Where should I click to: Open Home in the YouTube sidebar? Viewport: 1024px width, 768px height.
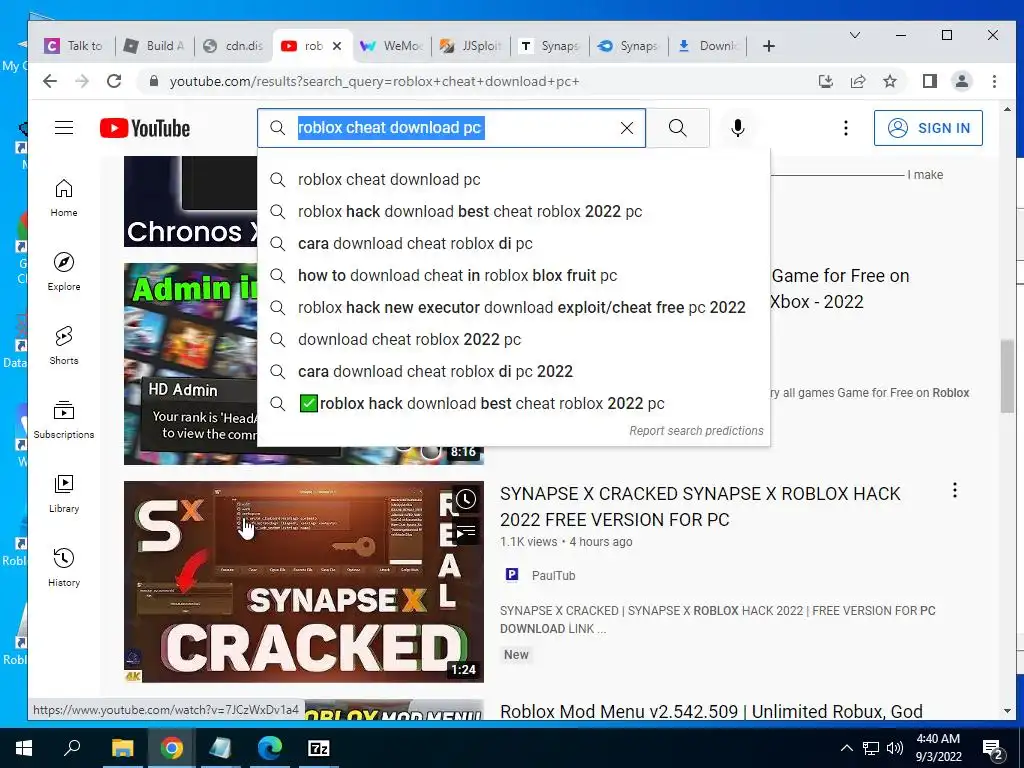coord(64,197)
